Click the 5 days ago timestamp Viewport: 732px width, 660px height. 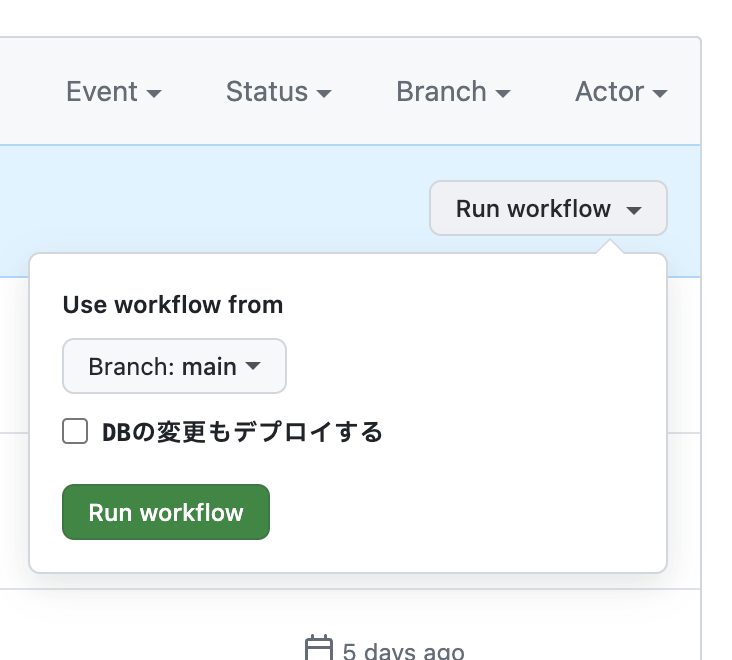click(x=403, y=651)
